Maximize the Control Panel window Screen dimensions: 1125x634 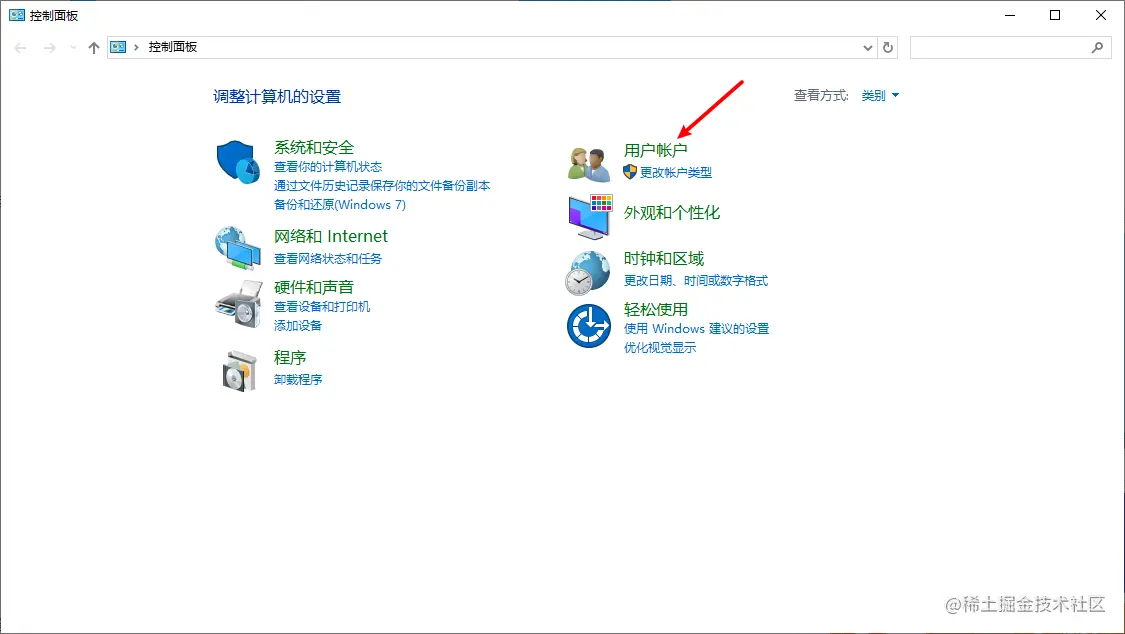click(x=1055, y=15)
